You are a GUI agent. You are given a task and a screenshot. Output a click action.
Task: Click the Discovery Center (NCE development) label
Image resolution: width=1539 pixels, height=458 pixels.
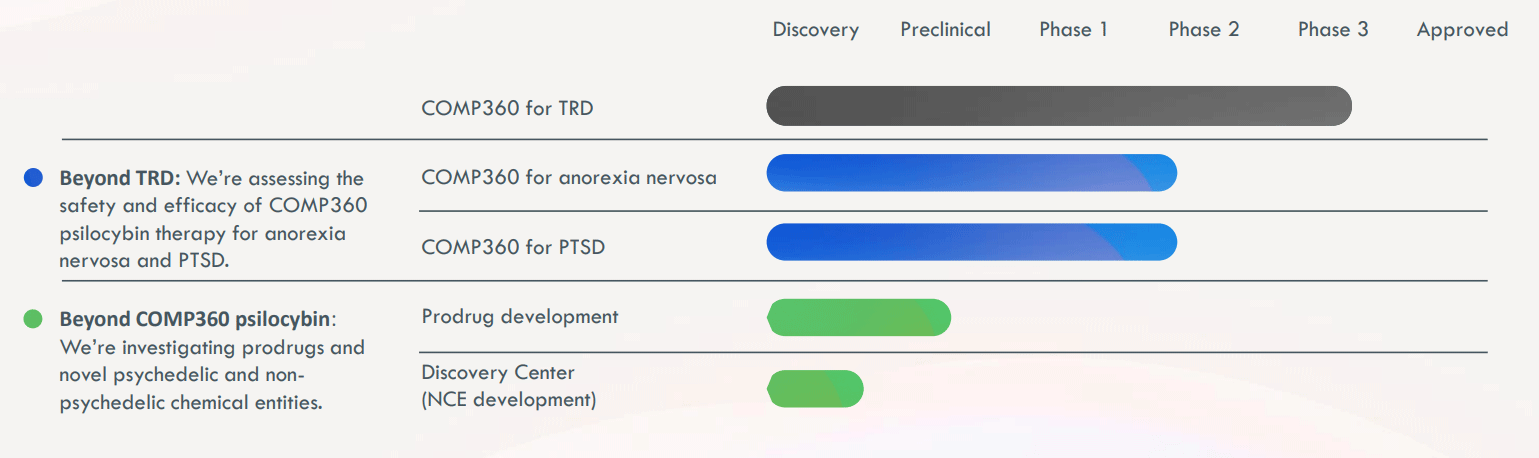click(508, 386)
